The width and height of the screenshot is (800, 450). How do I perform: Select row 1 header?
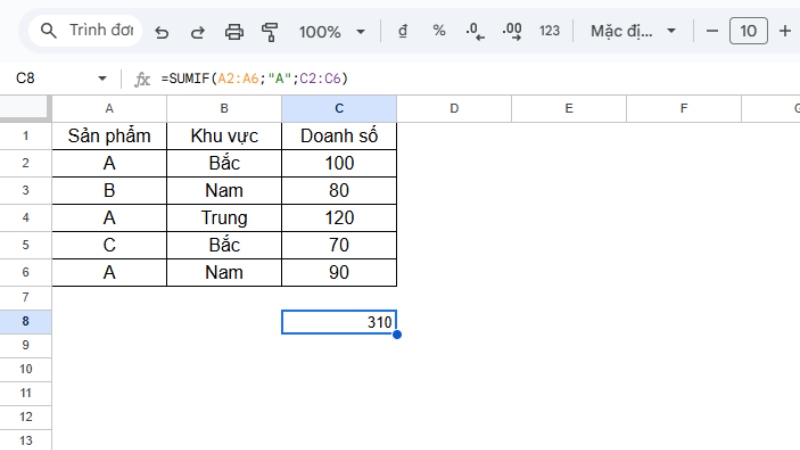[x=26, y=136]
